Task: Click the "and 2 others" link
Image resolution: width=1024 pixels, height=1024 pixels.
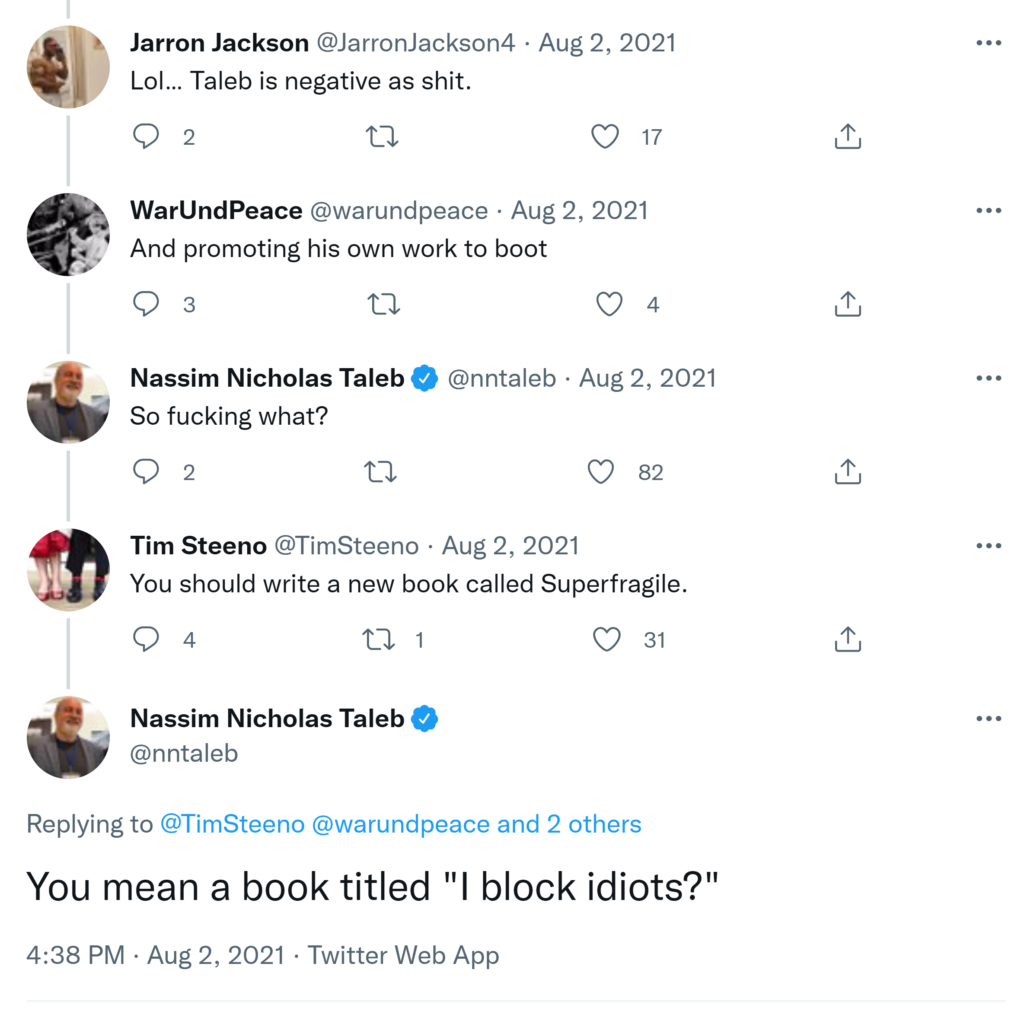Action: pos(569,824)
